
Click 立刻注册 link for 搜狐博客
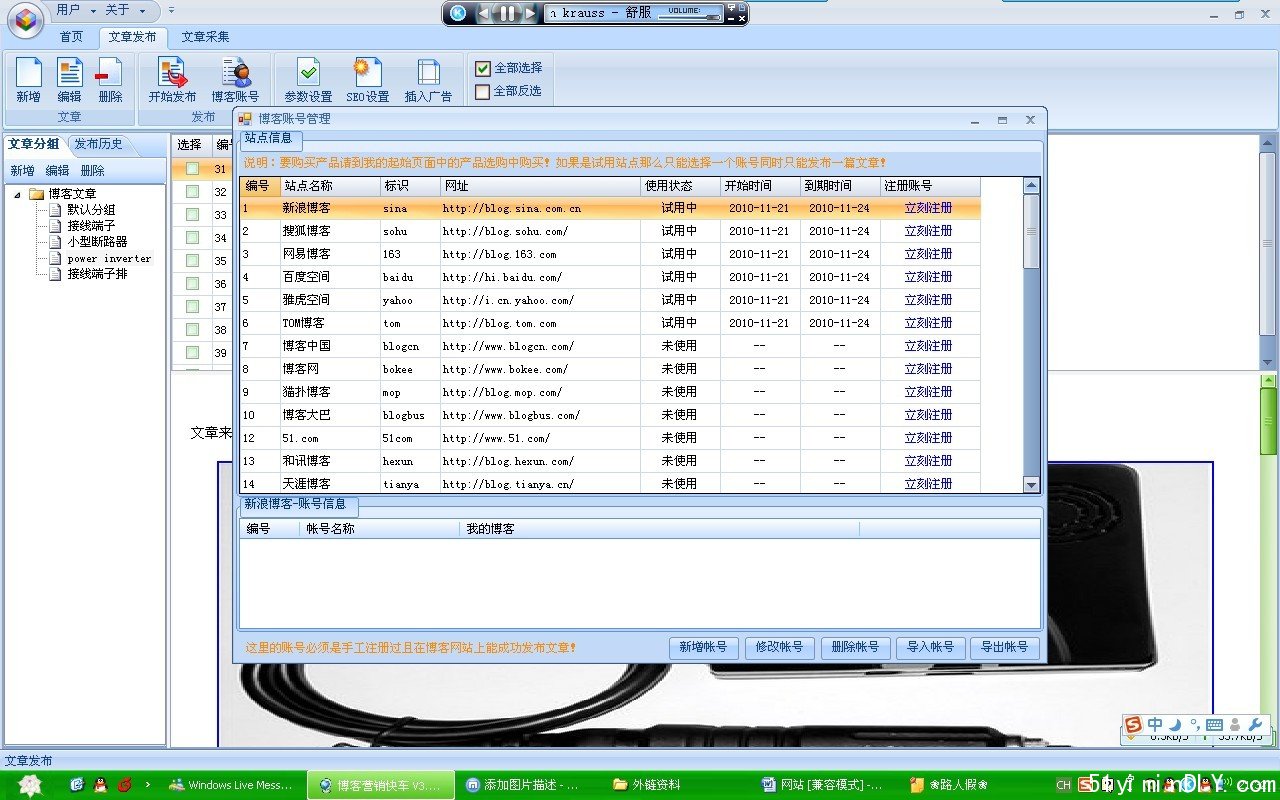pyautogui.click(x=928, y=231)
